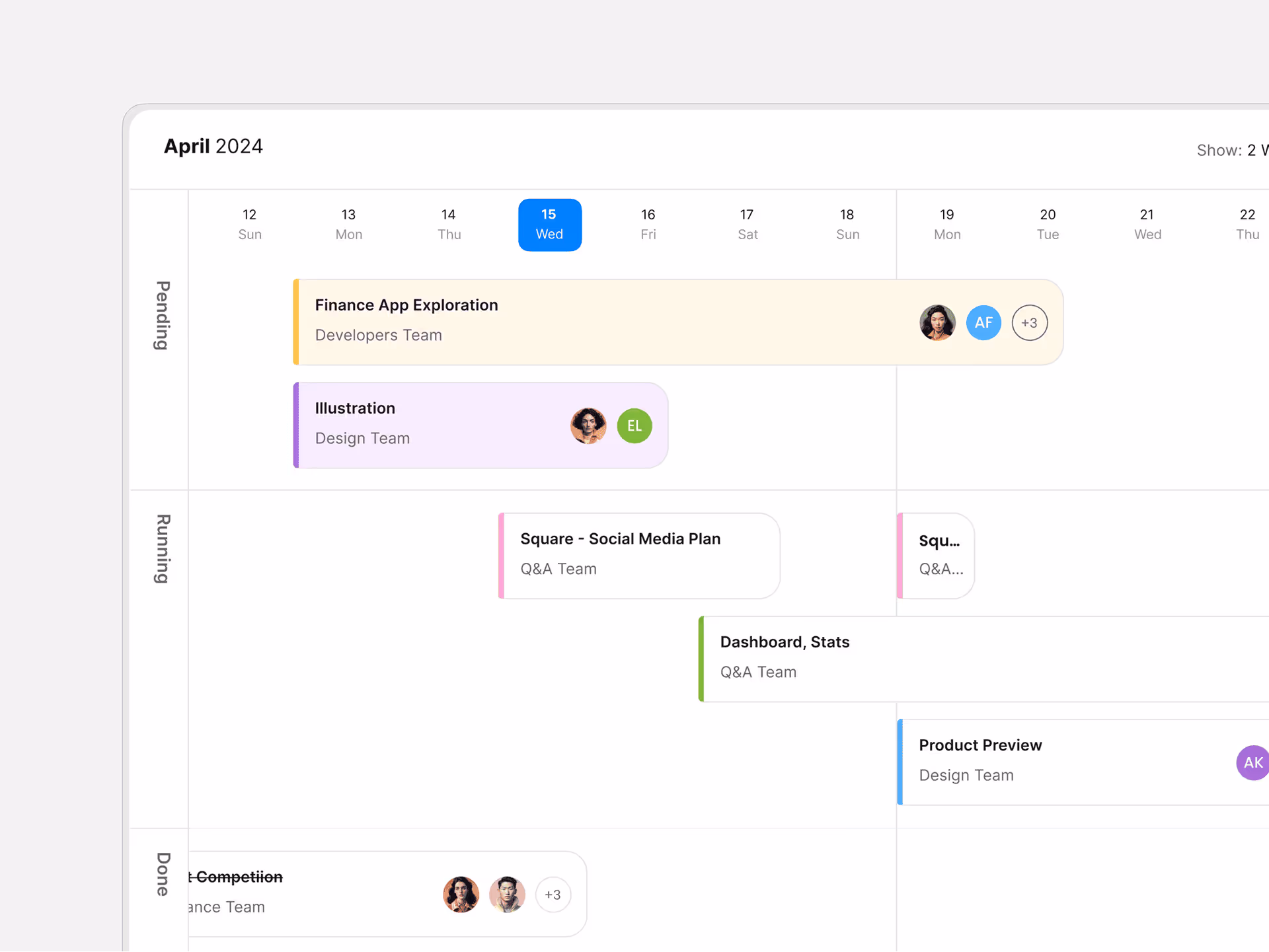Click the first avatar on the Done task
1269x952 pixels.
[x=461, y=895]
